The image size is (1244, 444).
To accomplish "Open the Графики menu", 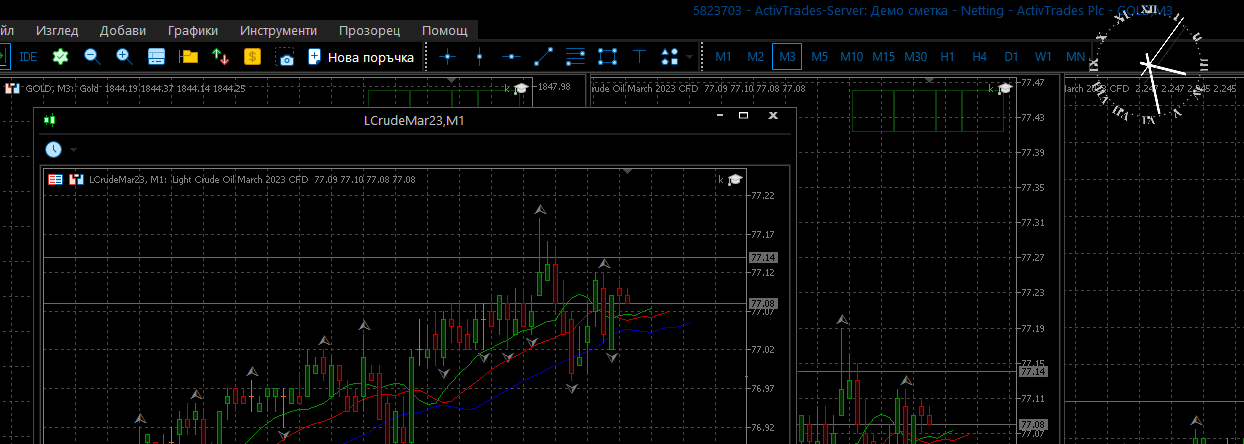I will 193,30.
